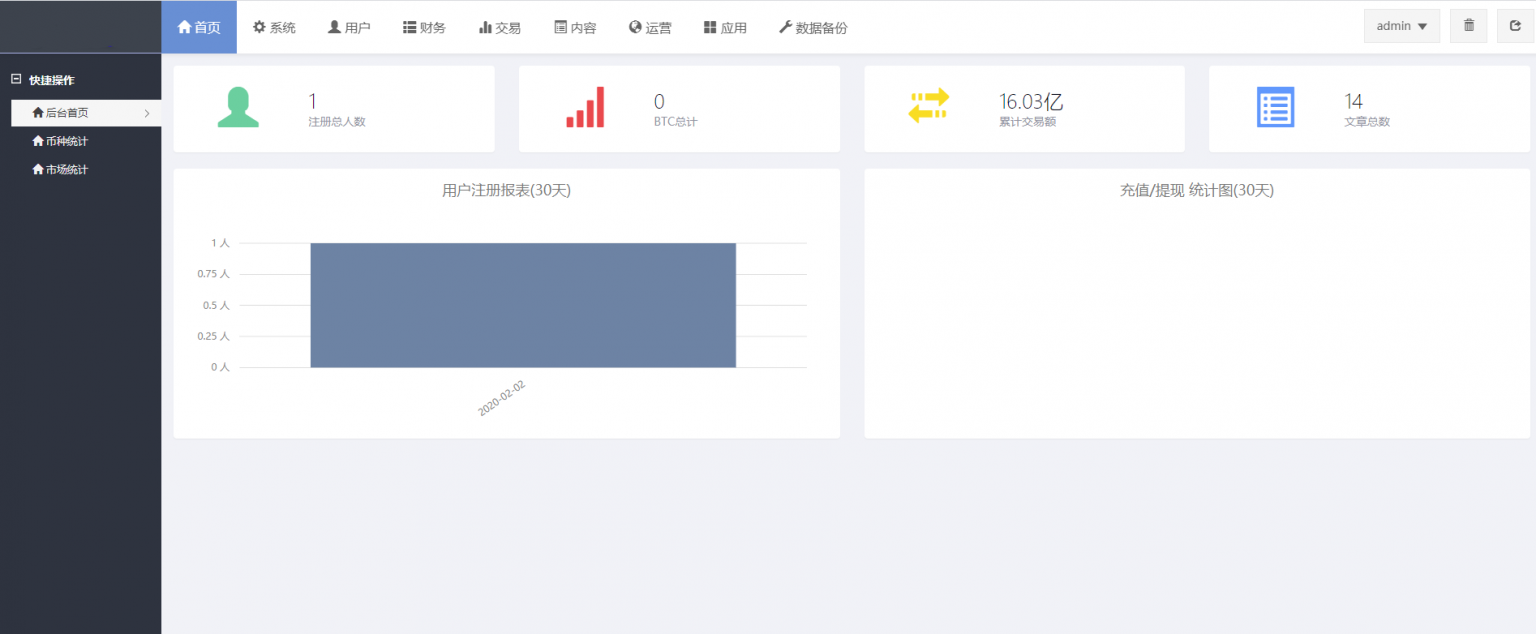Click the green registered users icon
1536x634 pixels.
[x=238, y=108]
